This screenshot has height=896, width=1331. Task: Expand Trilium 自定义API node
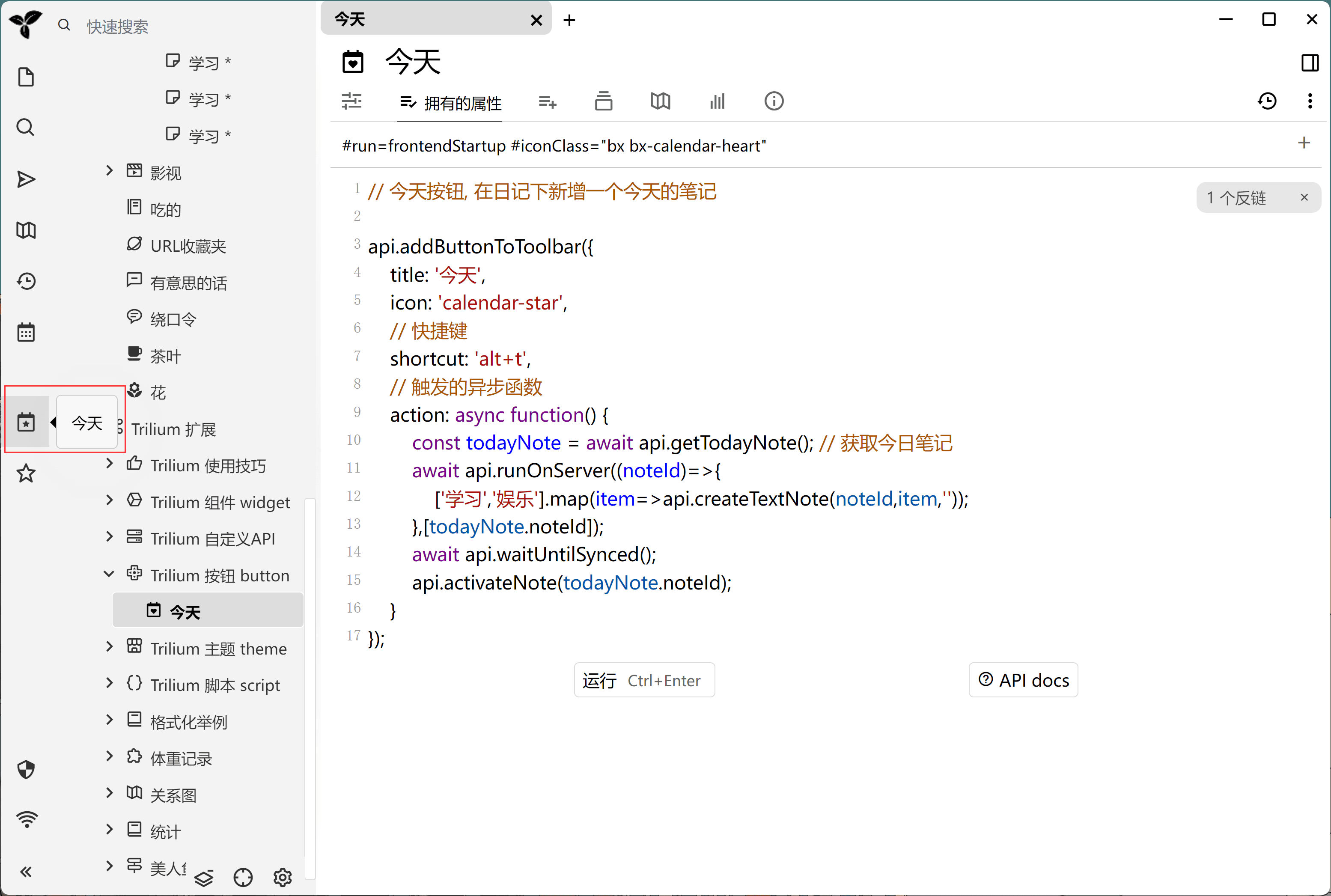(x=109, y=536)
